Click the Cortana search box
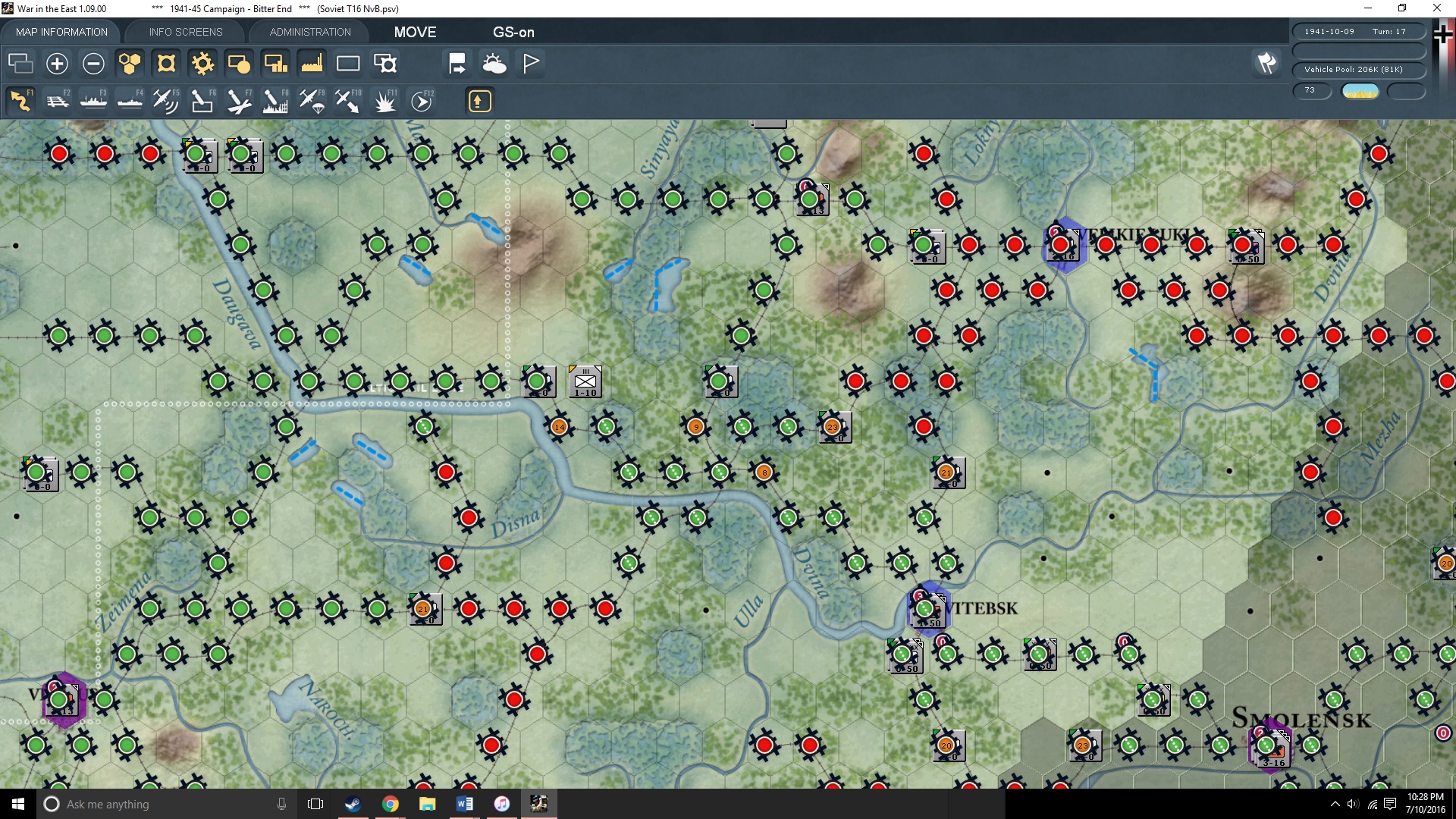 [x=167, y=804]
